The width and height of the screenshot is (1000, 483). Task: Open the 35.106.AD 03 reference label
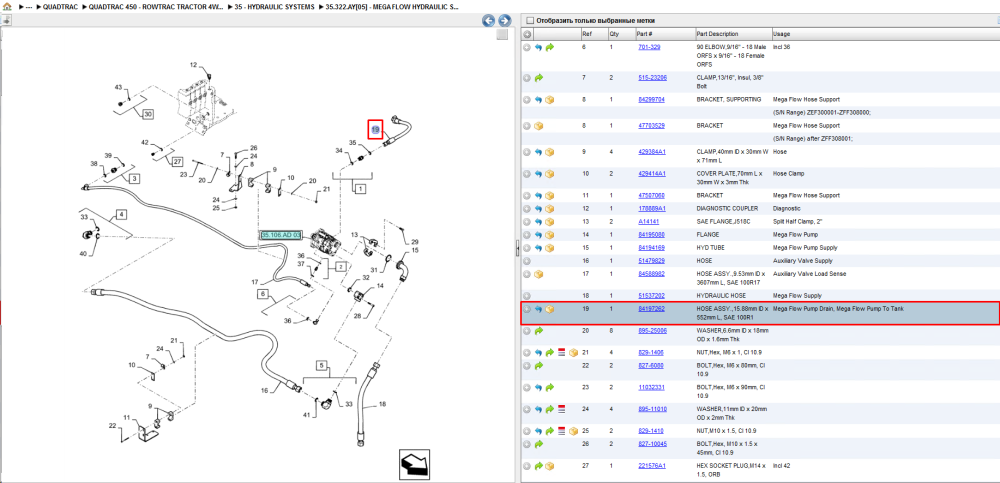pos(281,235)
